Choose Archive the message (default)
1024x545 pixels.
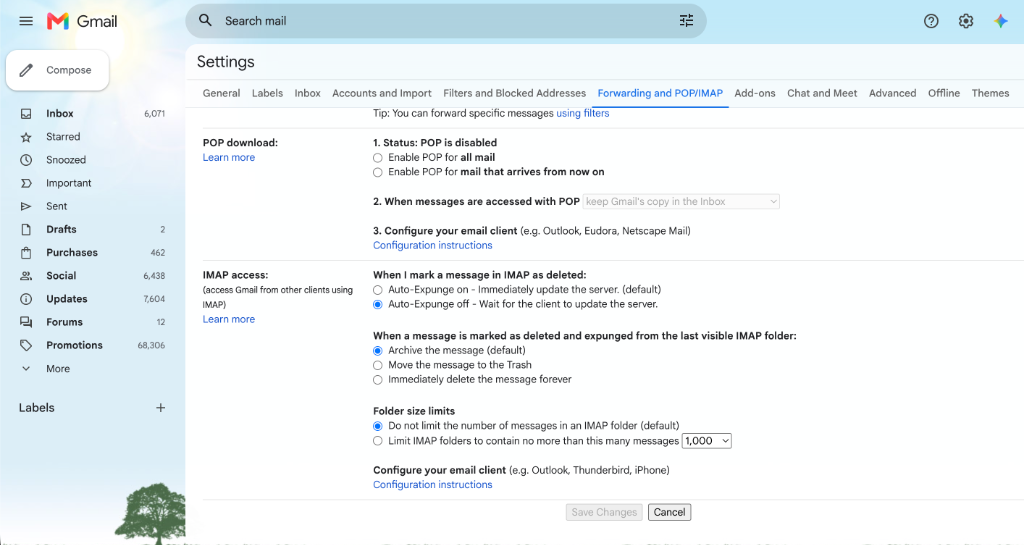377,350
